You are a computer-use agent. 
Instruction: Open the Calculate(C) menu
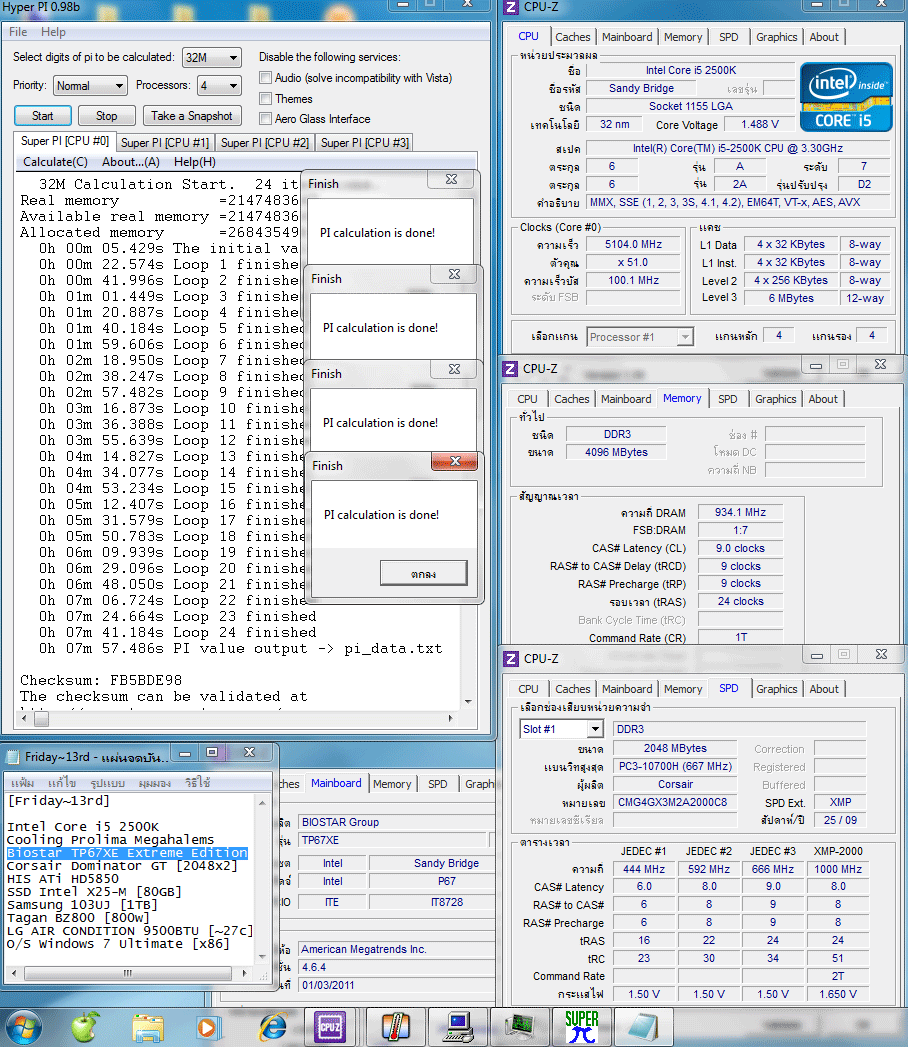[x=55, y=162]
